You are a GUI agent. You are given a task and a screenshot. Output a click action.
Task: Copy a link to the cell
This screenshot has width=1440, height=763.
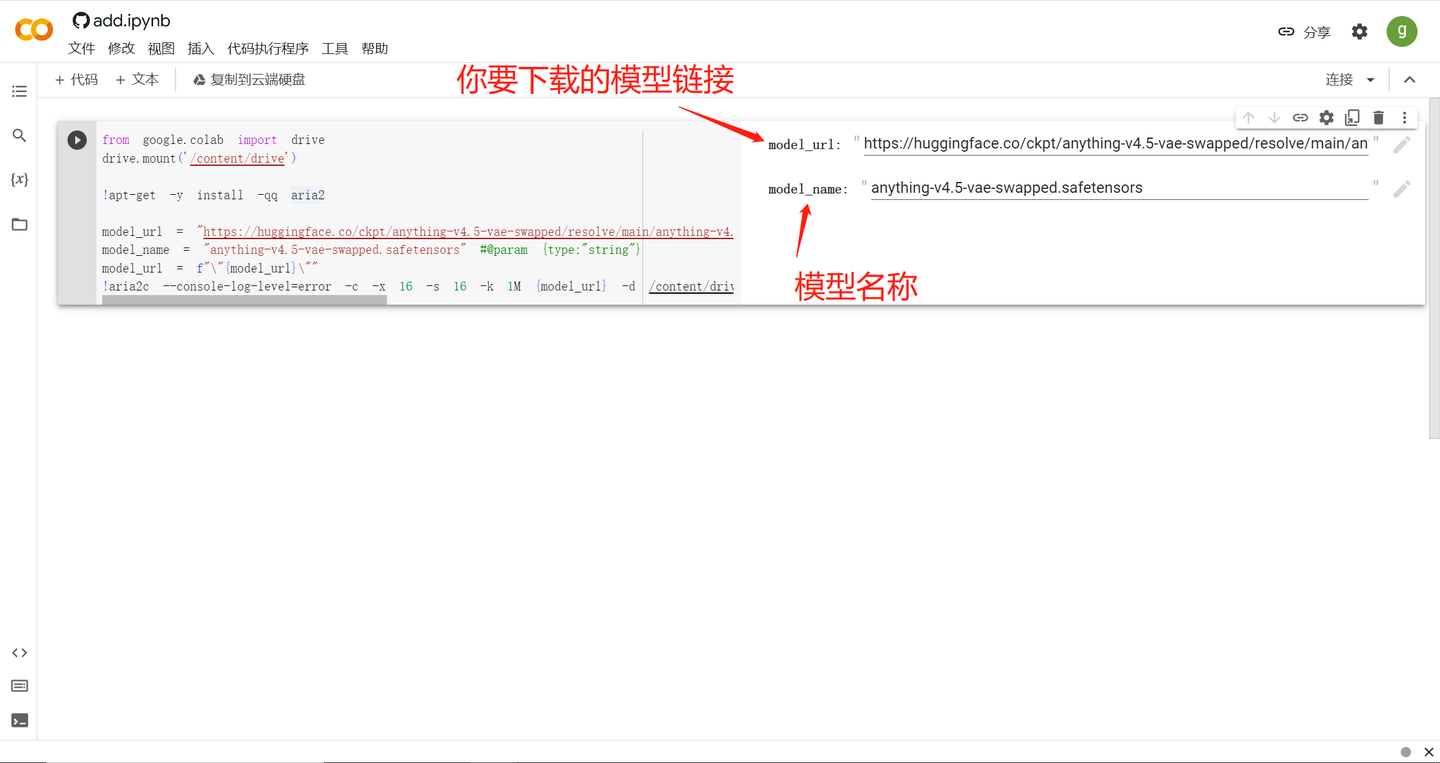[1300, 117]
